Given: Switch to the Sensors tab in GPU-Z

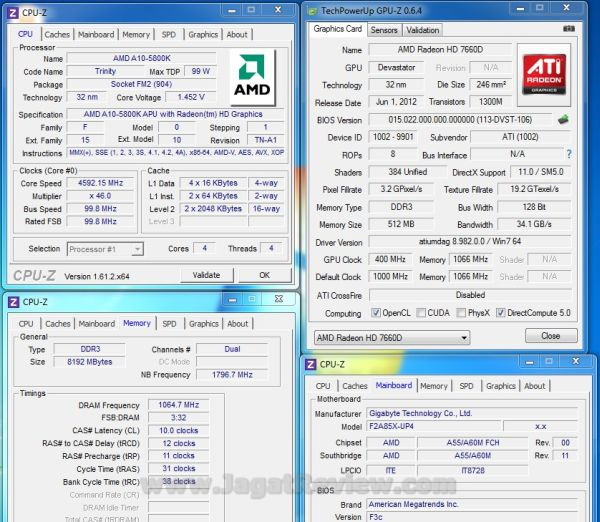Looking at the screenshot, I should point(384,30).
